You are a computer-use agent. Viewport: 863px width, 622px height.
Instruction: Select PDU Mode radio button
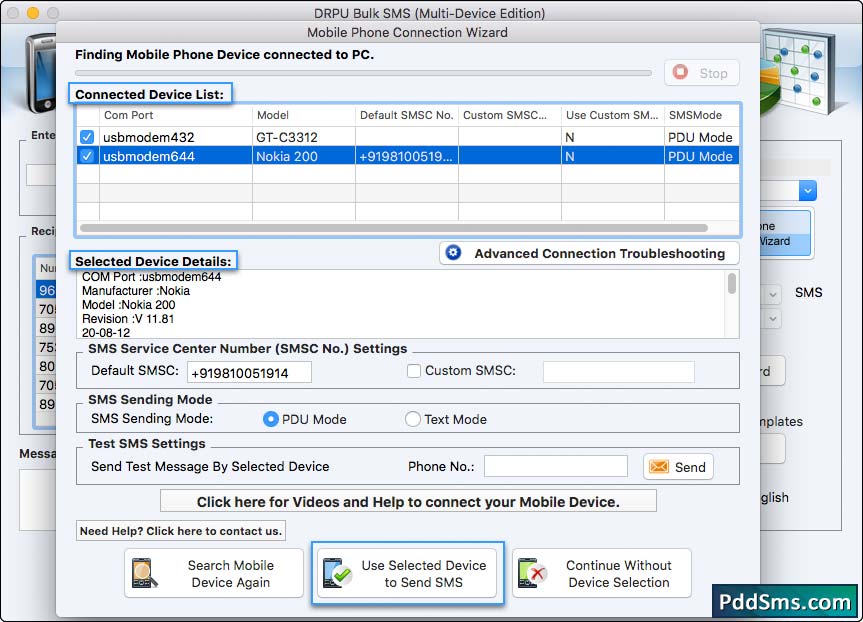[270, 419]
